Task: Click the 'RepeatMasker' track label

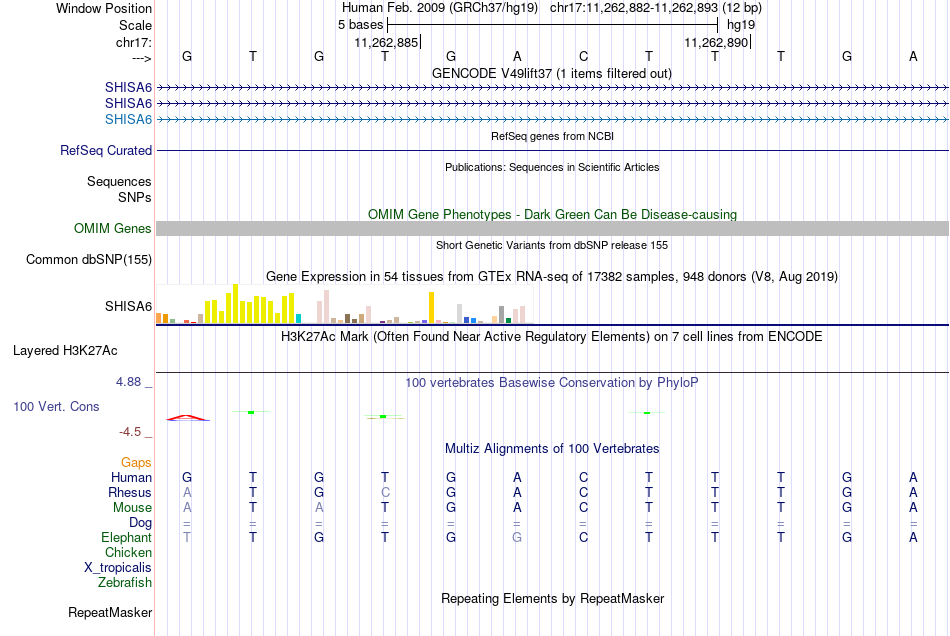Action: pyautogui.click(x=110, y=613)
